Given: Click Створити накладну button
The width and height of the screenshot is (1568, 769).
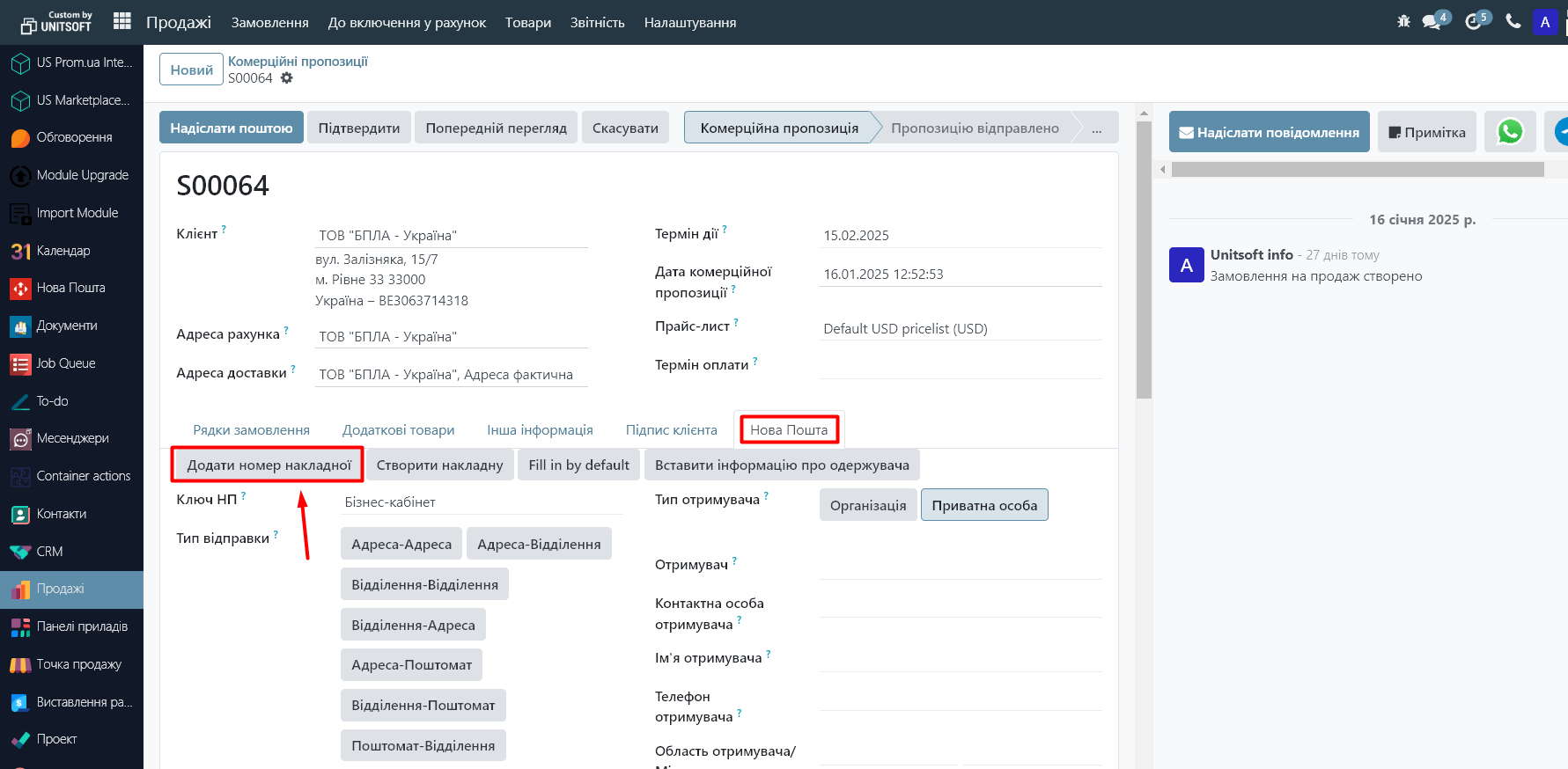Looking at the screenshot, I should click(x=440, y=465).
